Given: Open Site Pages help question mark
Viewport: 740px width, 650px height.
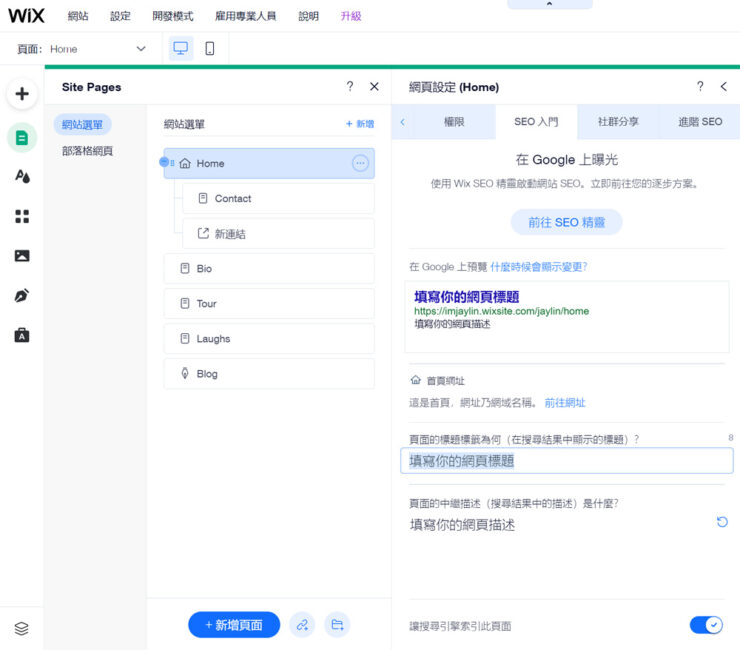Looking at the screenshot, I should pos(350,86).
